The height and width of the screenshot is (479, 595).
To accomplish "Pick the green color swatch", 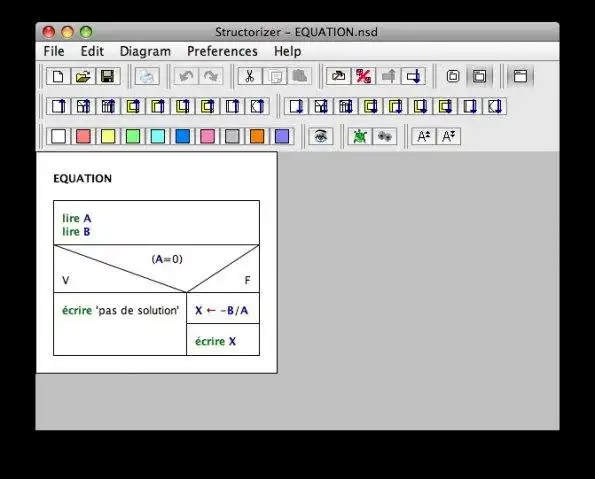I will (133, 136).
